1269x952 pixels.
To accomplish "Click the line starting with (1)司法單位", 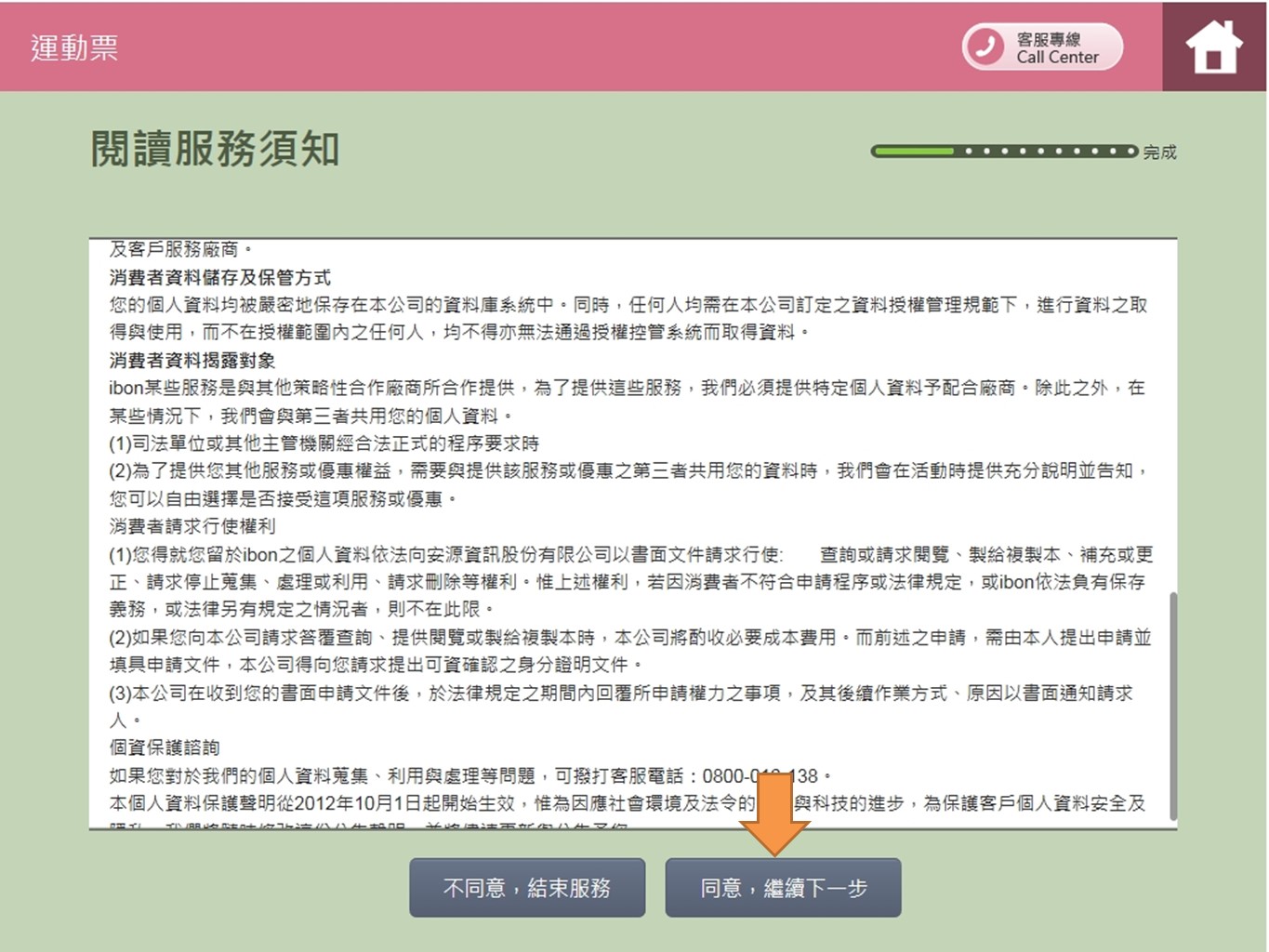I will pyautogui.click(x=324, y=443).
